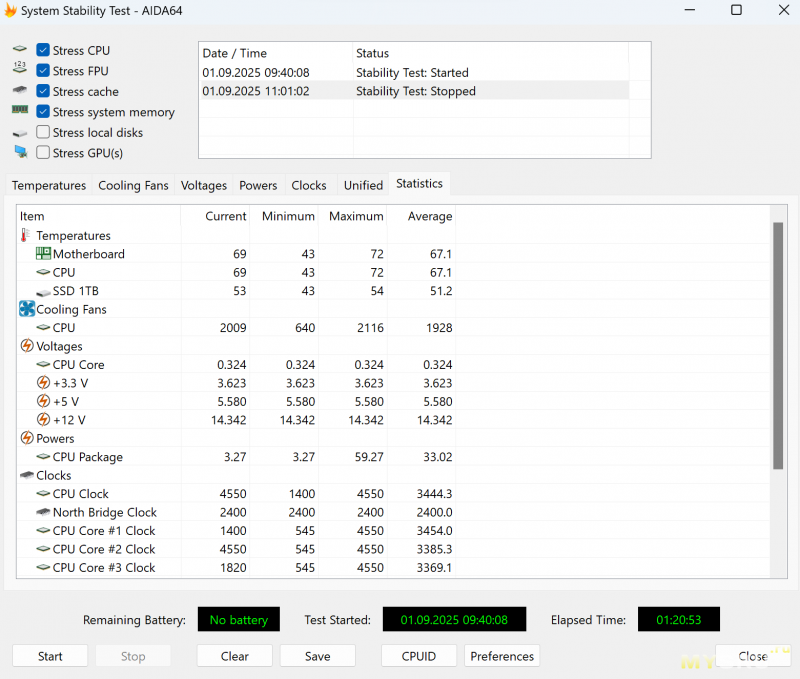Click the Test Started 01.09.2025 09:40:08 display
Image resolution: width=800 pixels, height=679 pixels.
(x=454, y=619)
